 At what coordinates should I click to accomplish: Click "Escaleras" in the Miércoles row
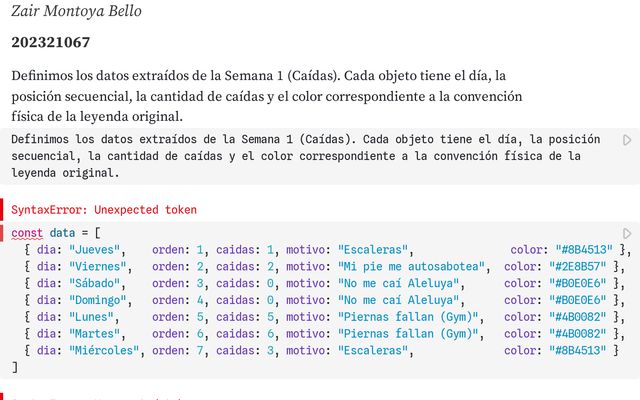pyautogui.click(x=373, y=350)
